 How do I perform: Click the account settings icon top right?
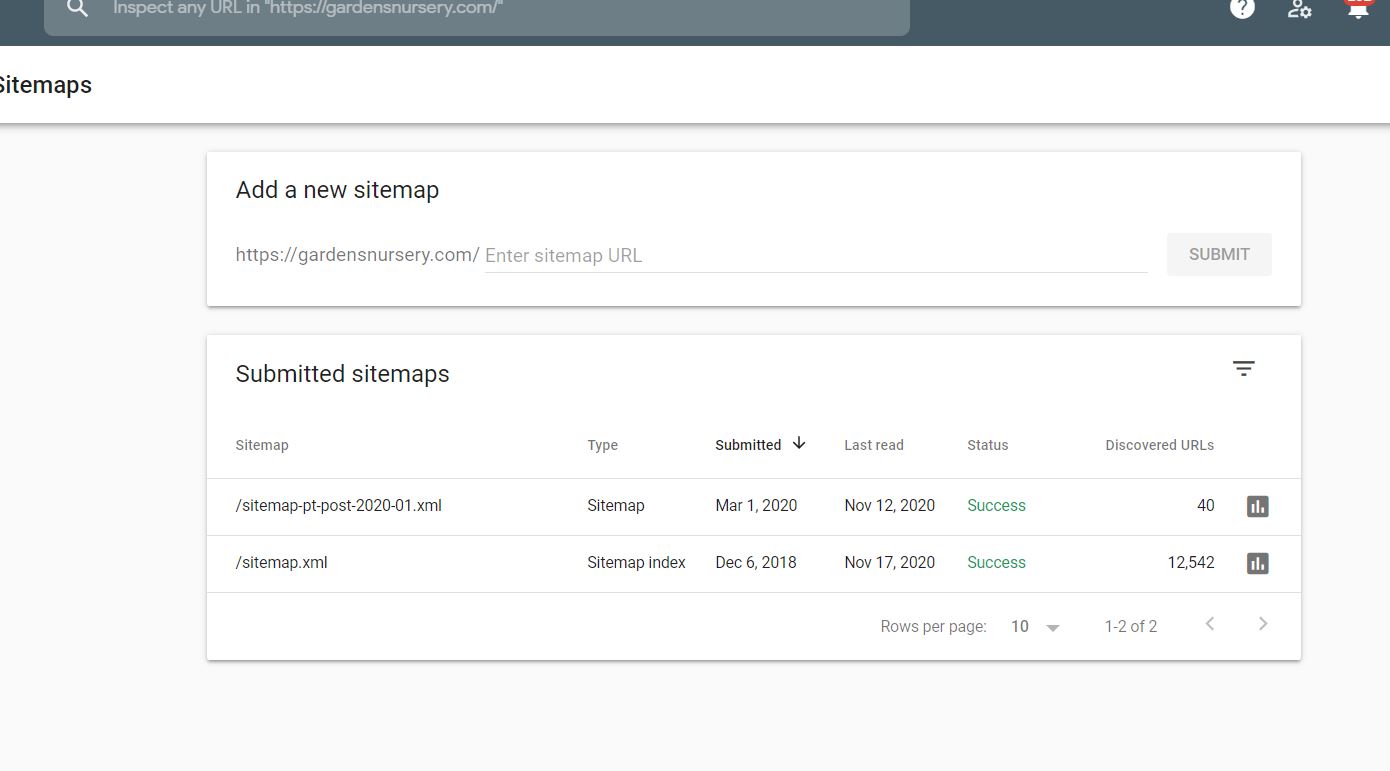click(1299, 10)
